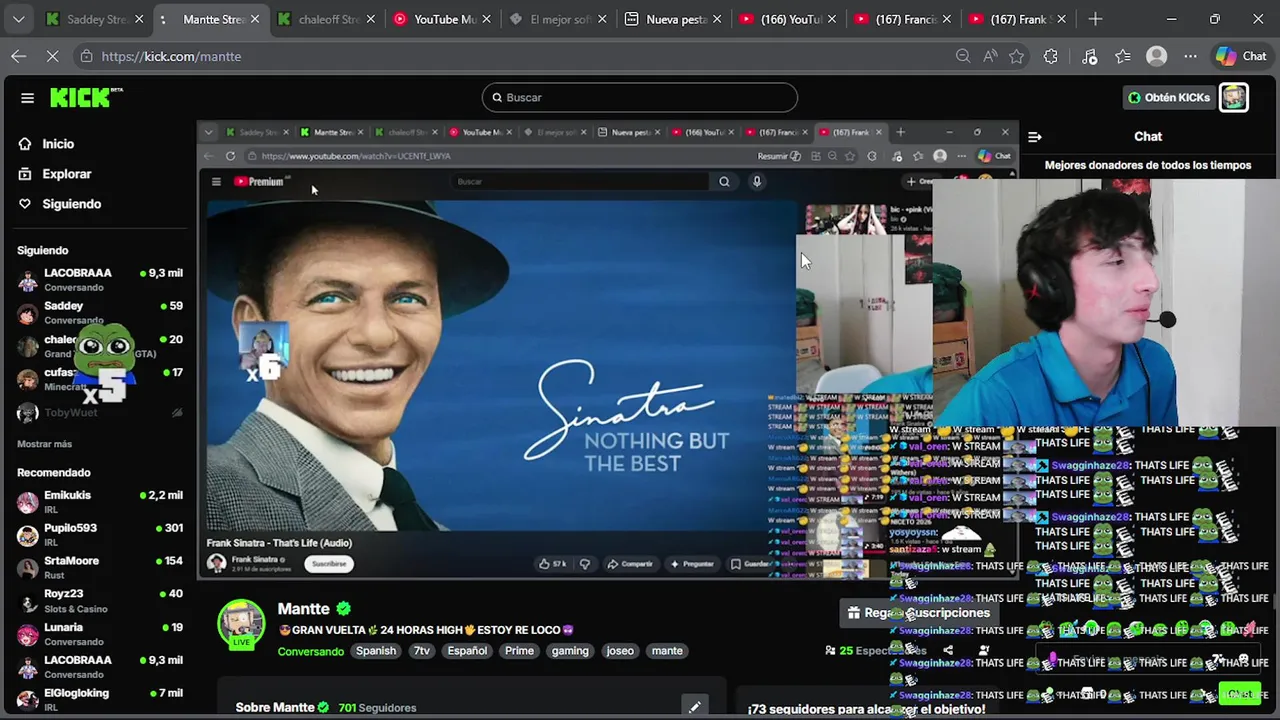Edit Sobre Mantte with pencil icon
Screen dimensions: 1280x720
[694, 707]
